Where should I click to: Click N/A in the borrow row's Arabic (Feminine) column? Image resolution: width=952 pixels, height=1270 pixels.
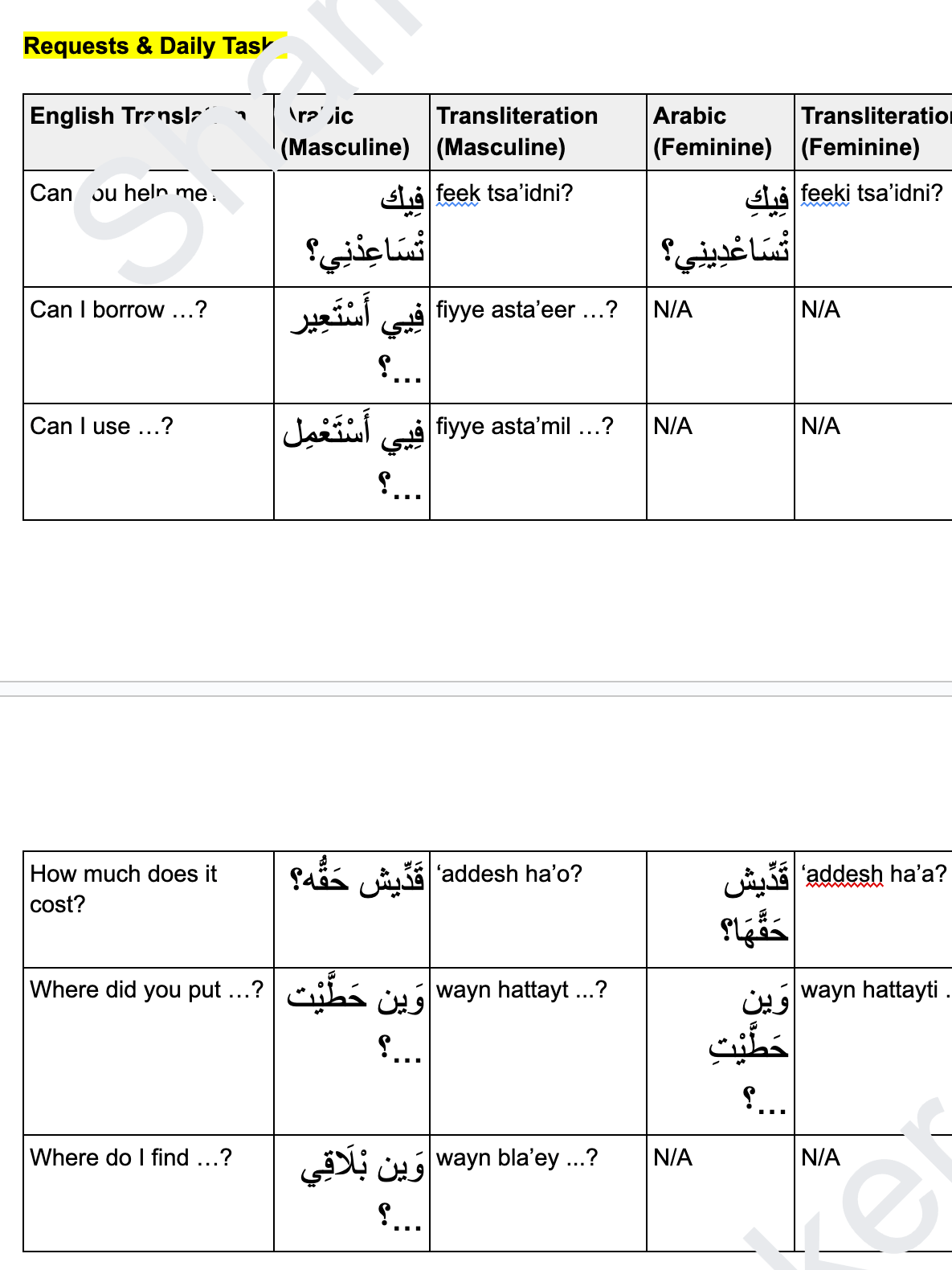[x=672, y=309]
